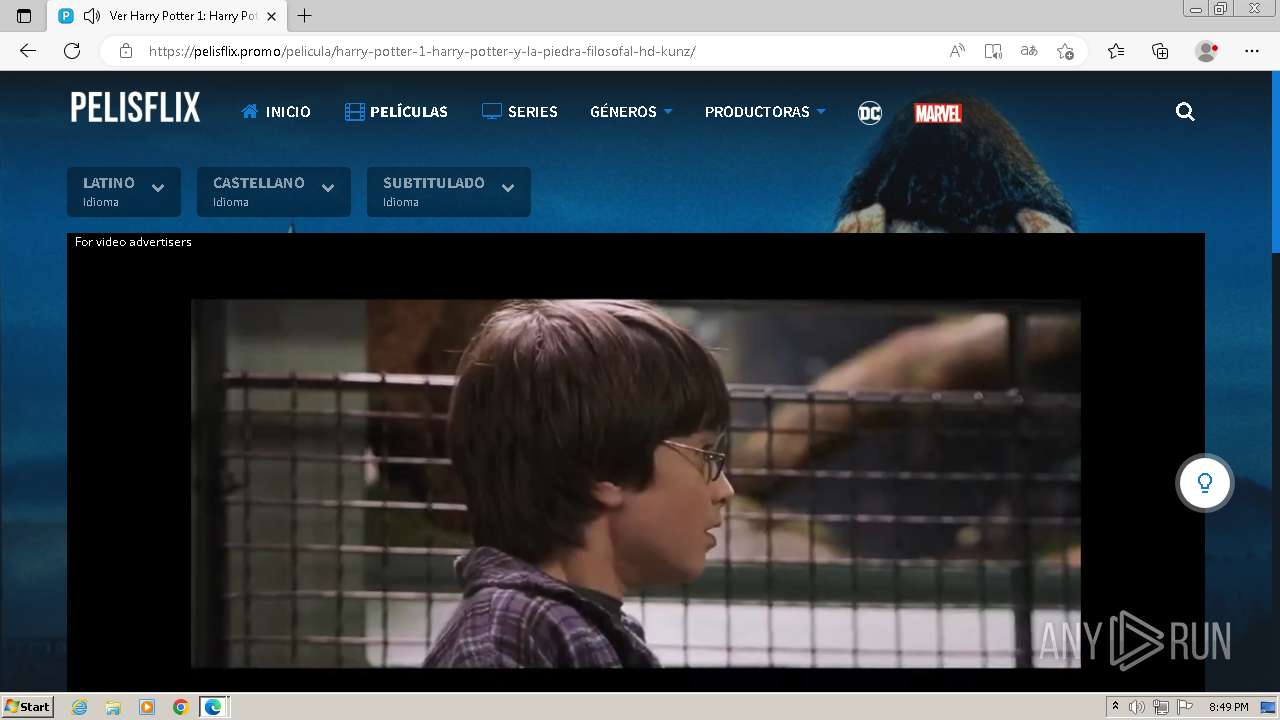The image size is (1280, 720).
Task: Click the translate page icon
Action: click(x=1029, y=51)
